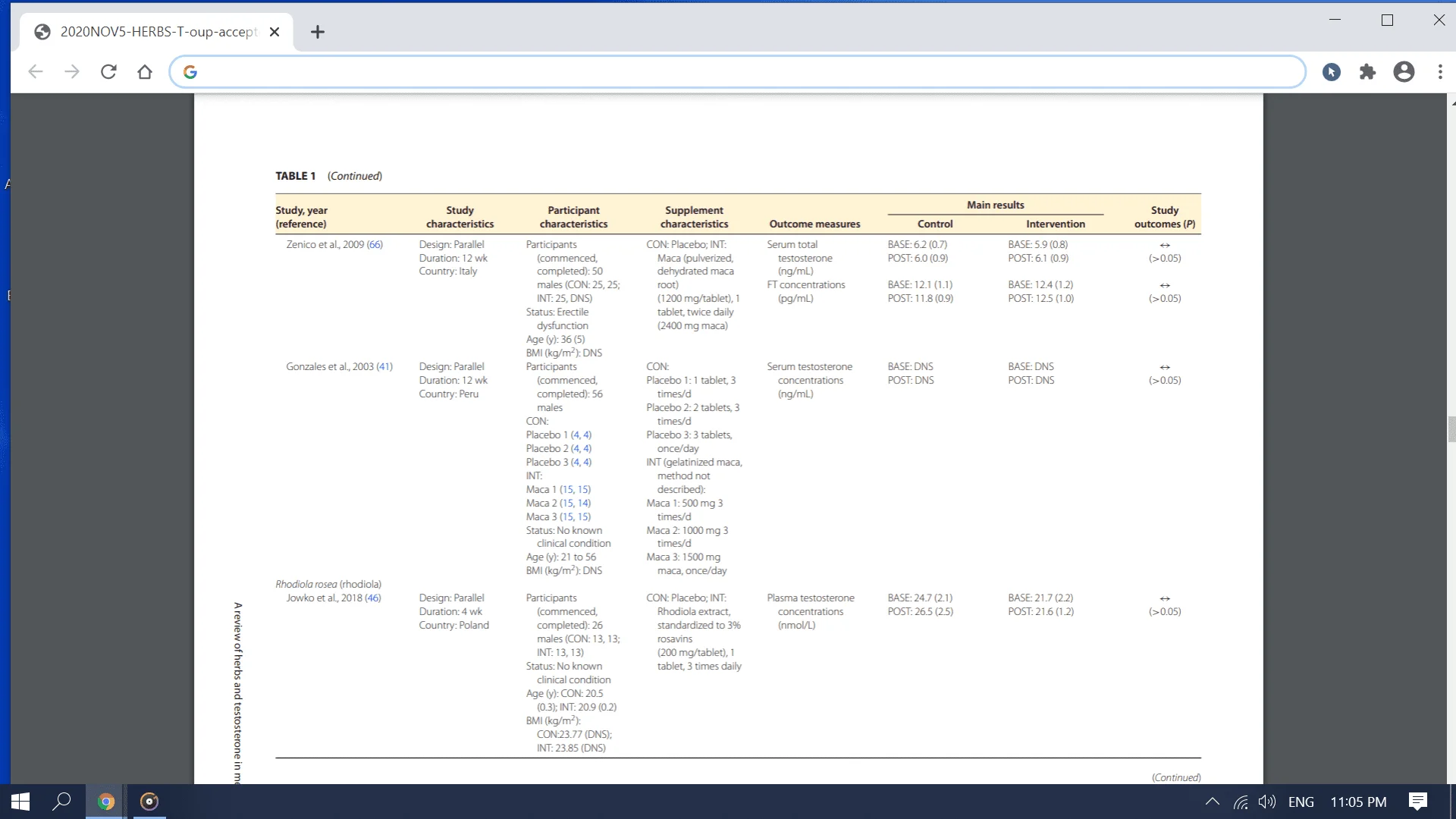Click the new tab plus button
Image resolution: width=1456 pixels, height=819 pixels.
(x=318, y=31)
